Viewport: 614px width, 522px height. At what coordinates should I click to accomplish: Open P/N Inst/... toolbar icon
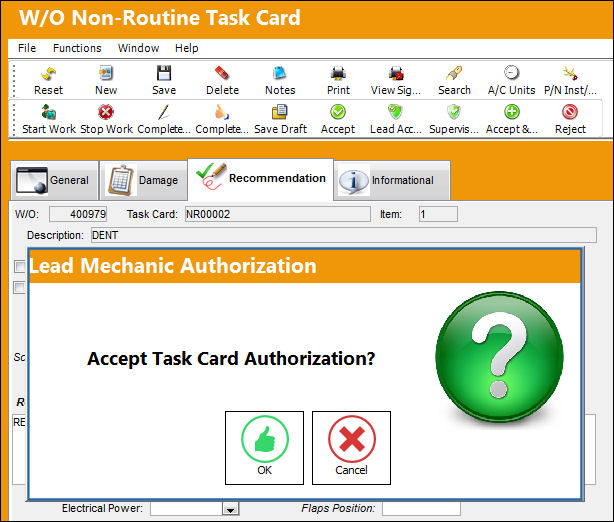pos(570,73)
